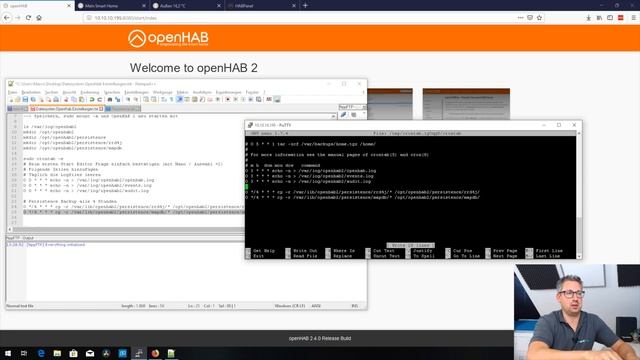Image resolution: width=640 pixels, height=360 pixels.
Task: Click Notepad++ Save All toolbar icon
Action: click(33, 100)
